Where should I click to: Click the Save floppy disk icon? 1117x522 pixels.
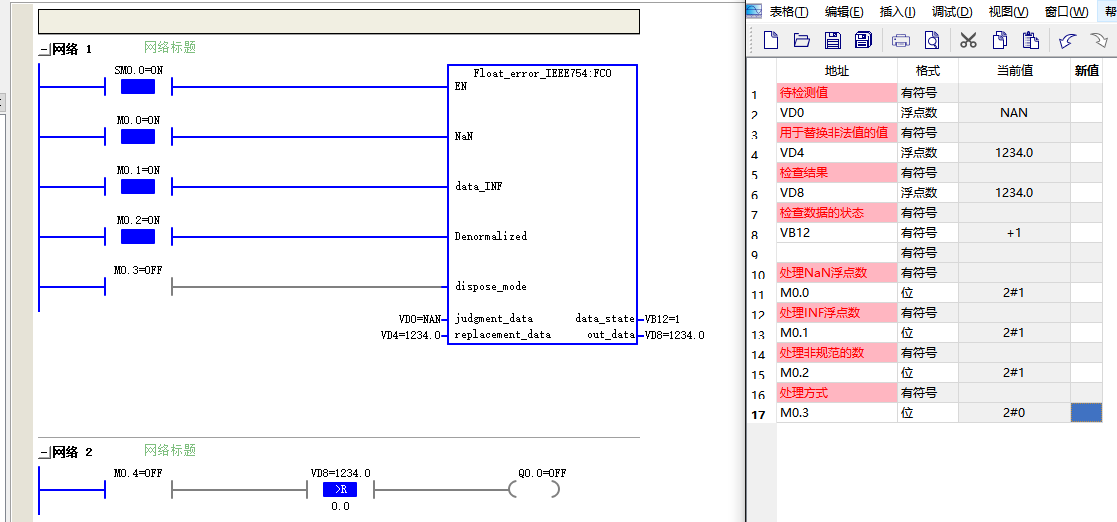(833, 40)
